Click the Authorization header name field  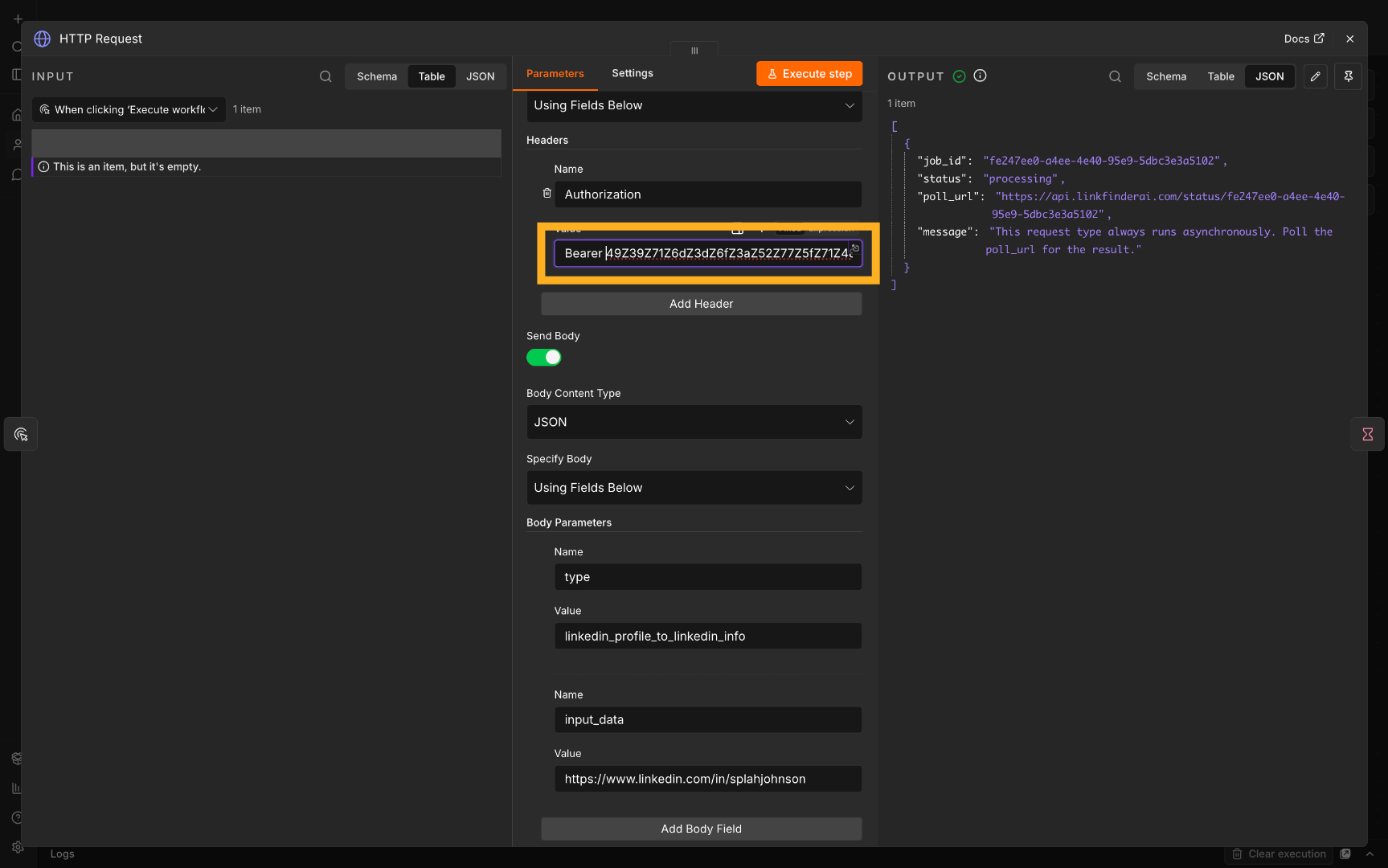(x=707, y=194)
